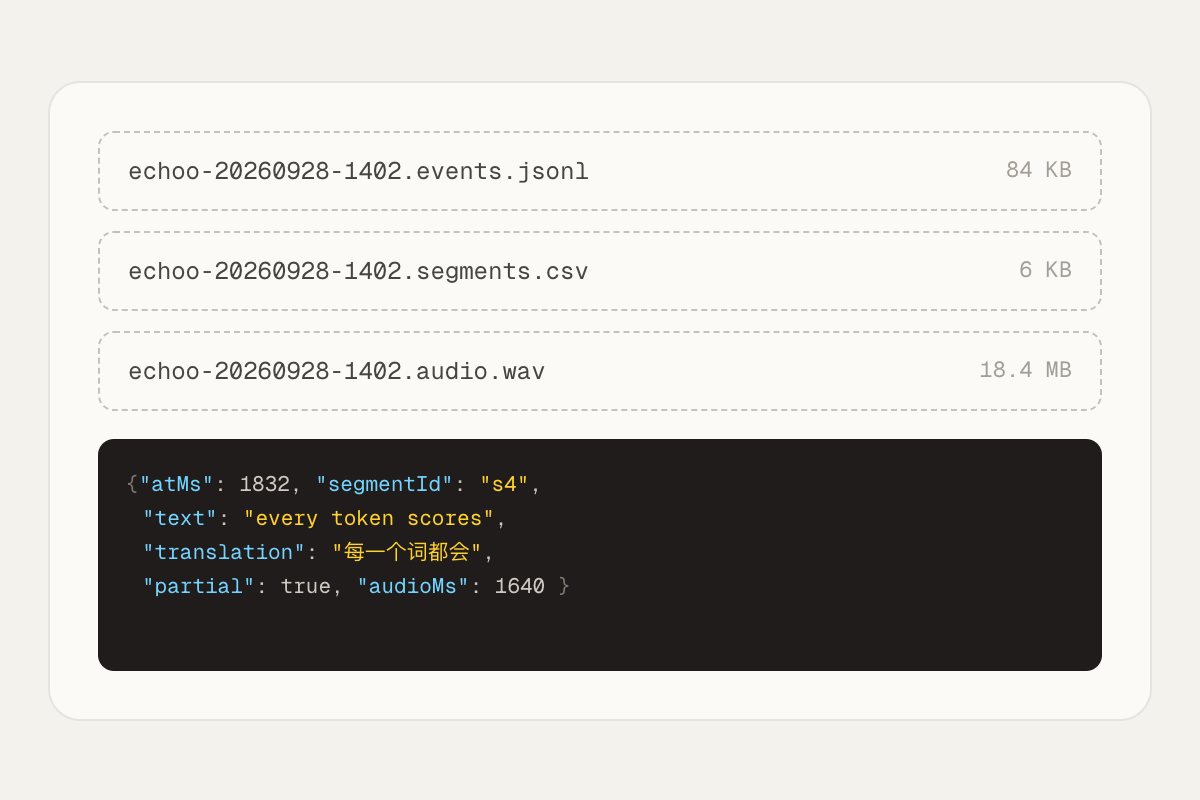Select the 1640 audioMs value

[x=520, y=587]
